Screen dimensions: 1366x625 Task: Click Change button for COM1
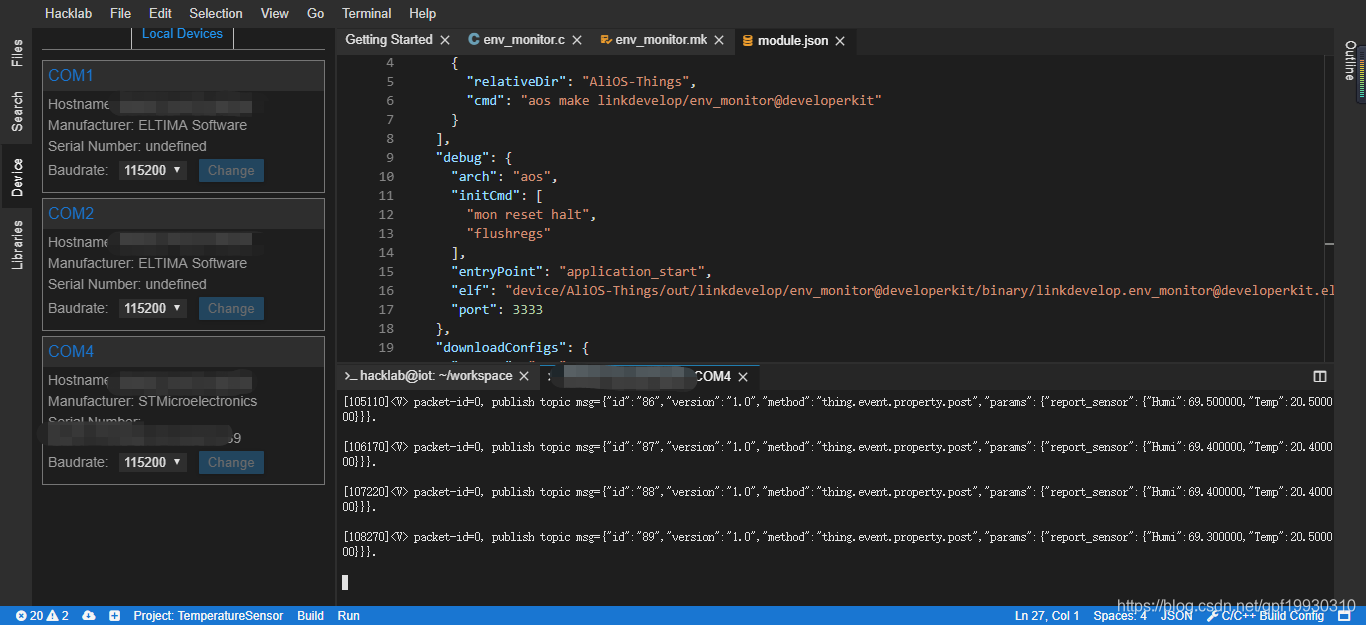pos(231,171)
